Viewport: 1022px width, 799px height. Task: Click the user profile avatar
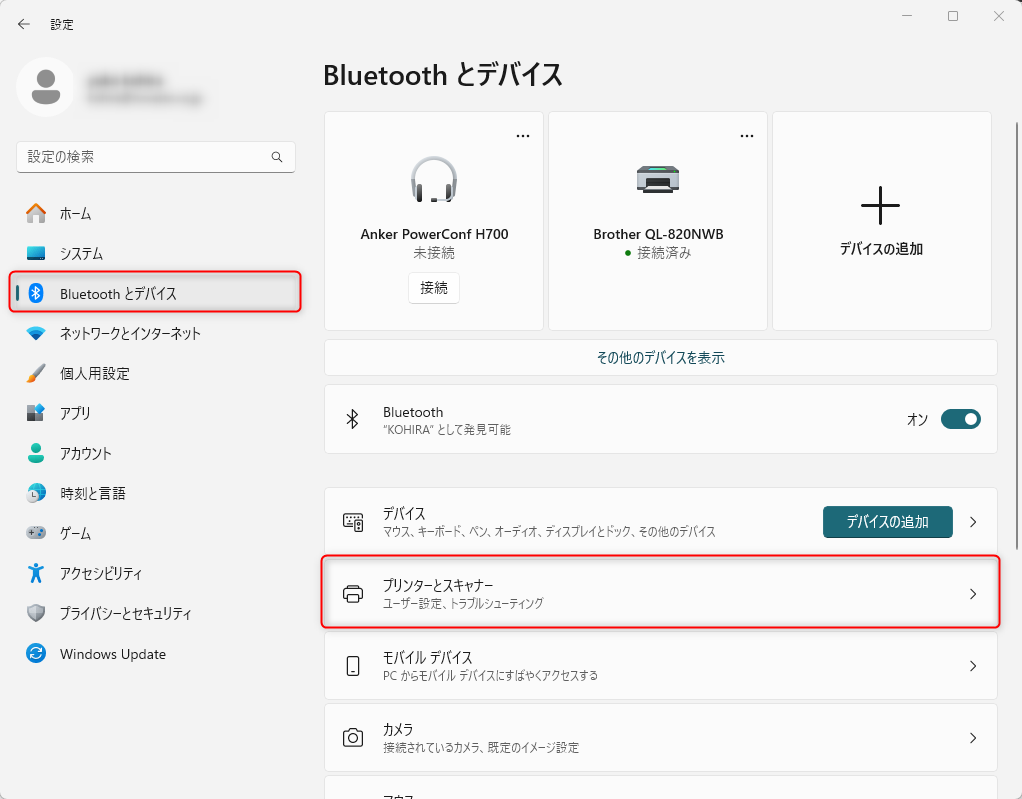tap(45, 87)
